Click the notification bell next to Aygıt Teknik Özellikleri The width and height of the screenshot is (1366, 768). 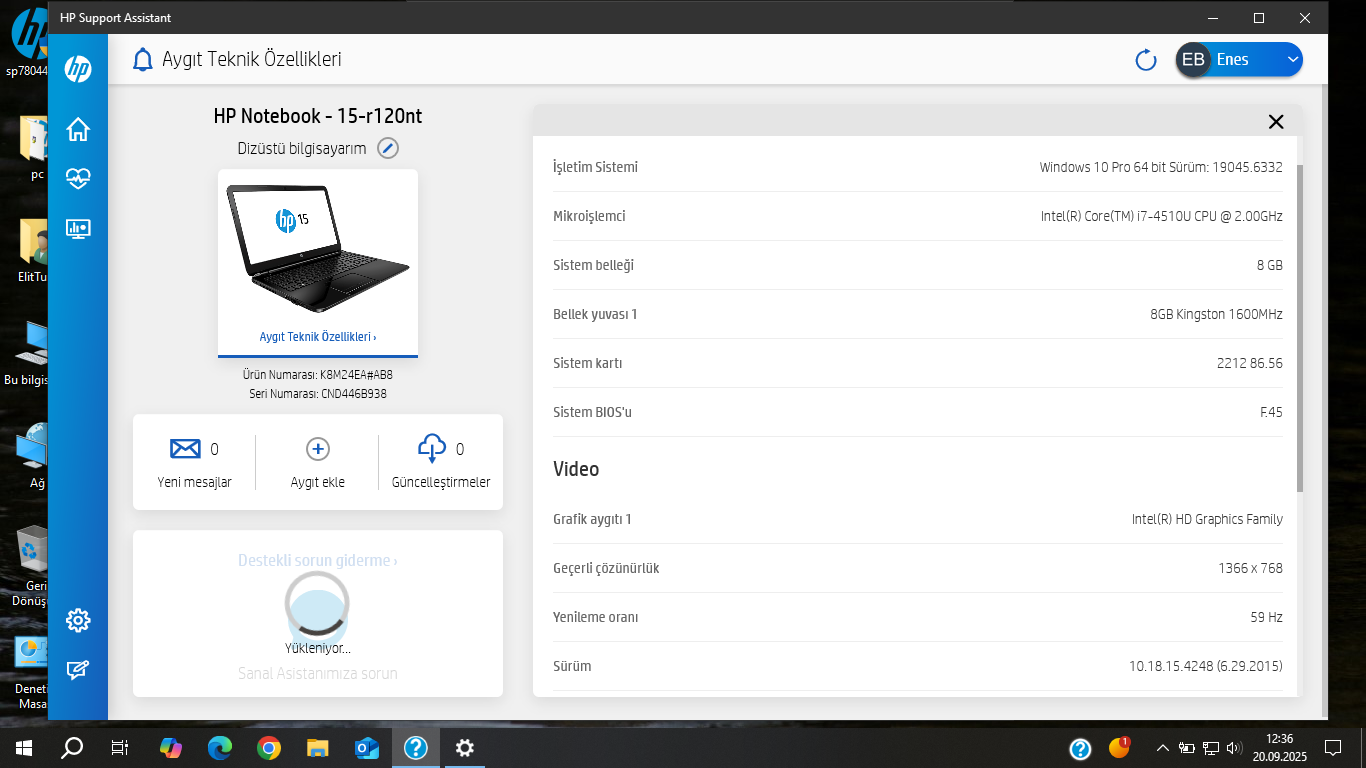tap(142, 59)
